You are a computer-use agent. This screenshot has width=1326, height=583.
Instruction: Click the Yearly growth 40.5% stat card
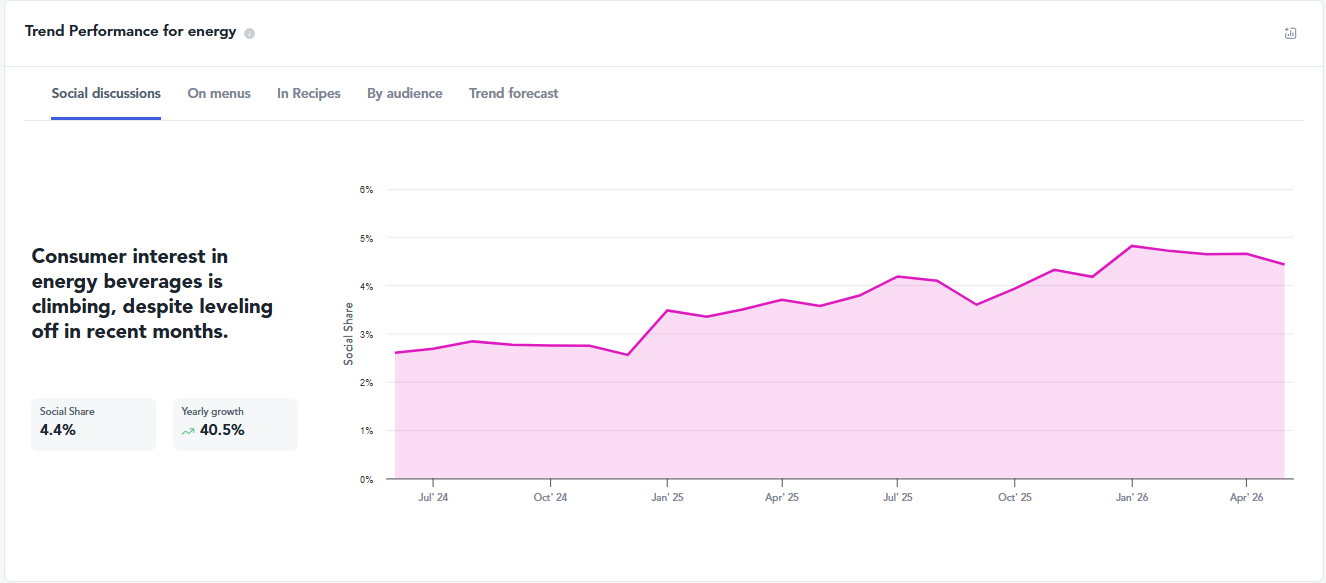tap(235, 424)
